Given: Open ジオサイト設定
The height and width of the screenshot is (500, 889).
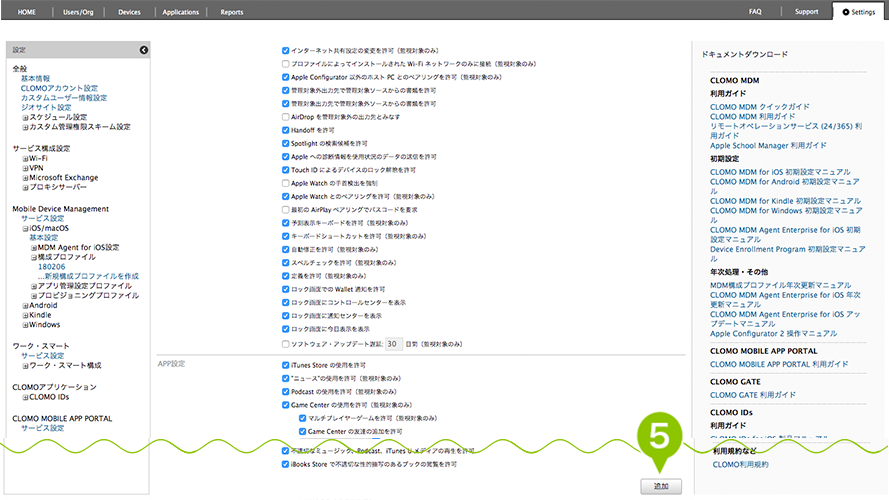Looking at the screenshot, I should 46,107.
